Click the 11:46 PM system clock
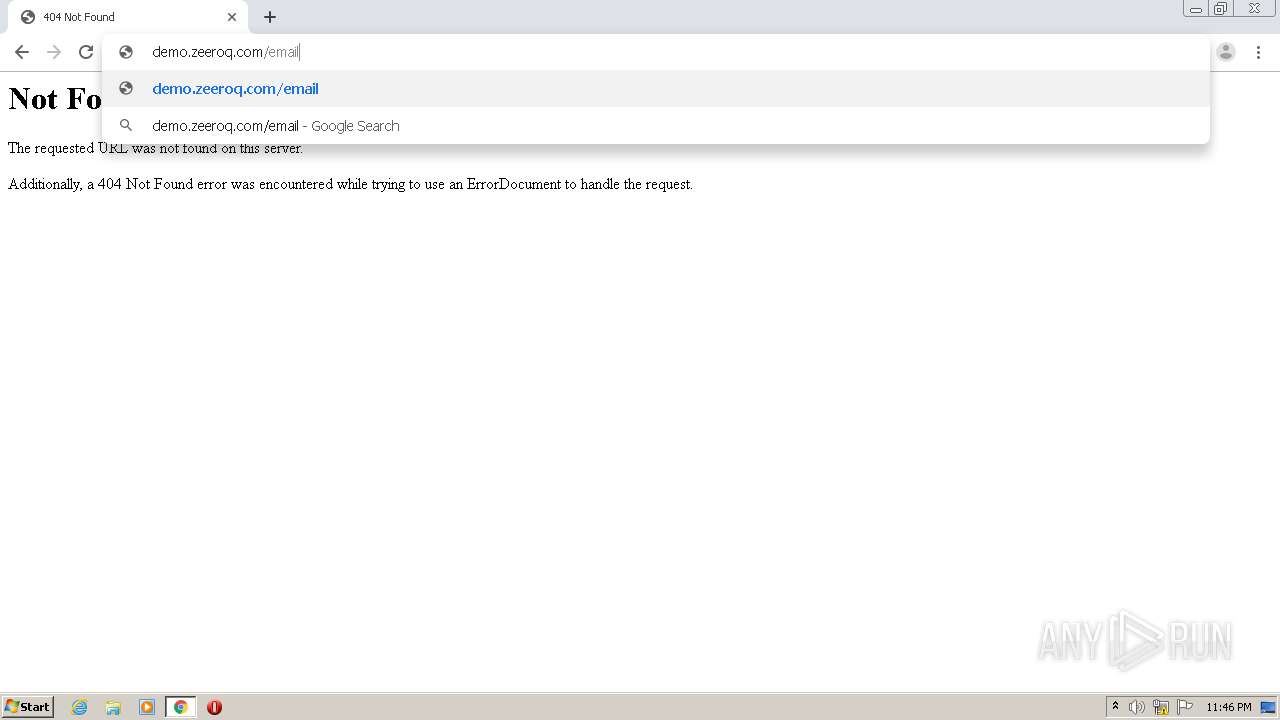This screenshot has width=1280, height=720. click(1228, 707)
